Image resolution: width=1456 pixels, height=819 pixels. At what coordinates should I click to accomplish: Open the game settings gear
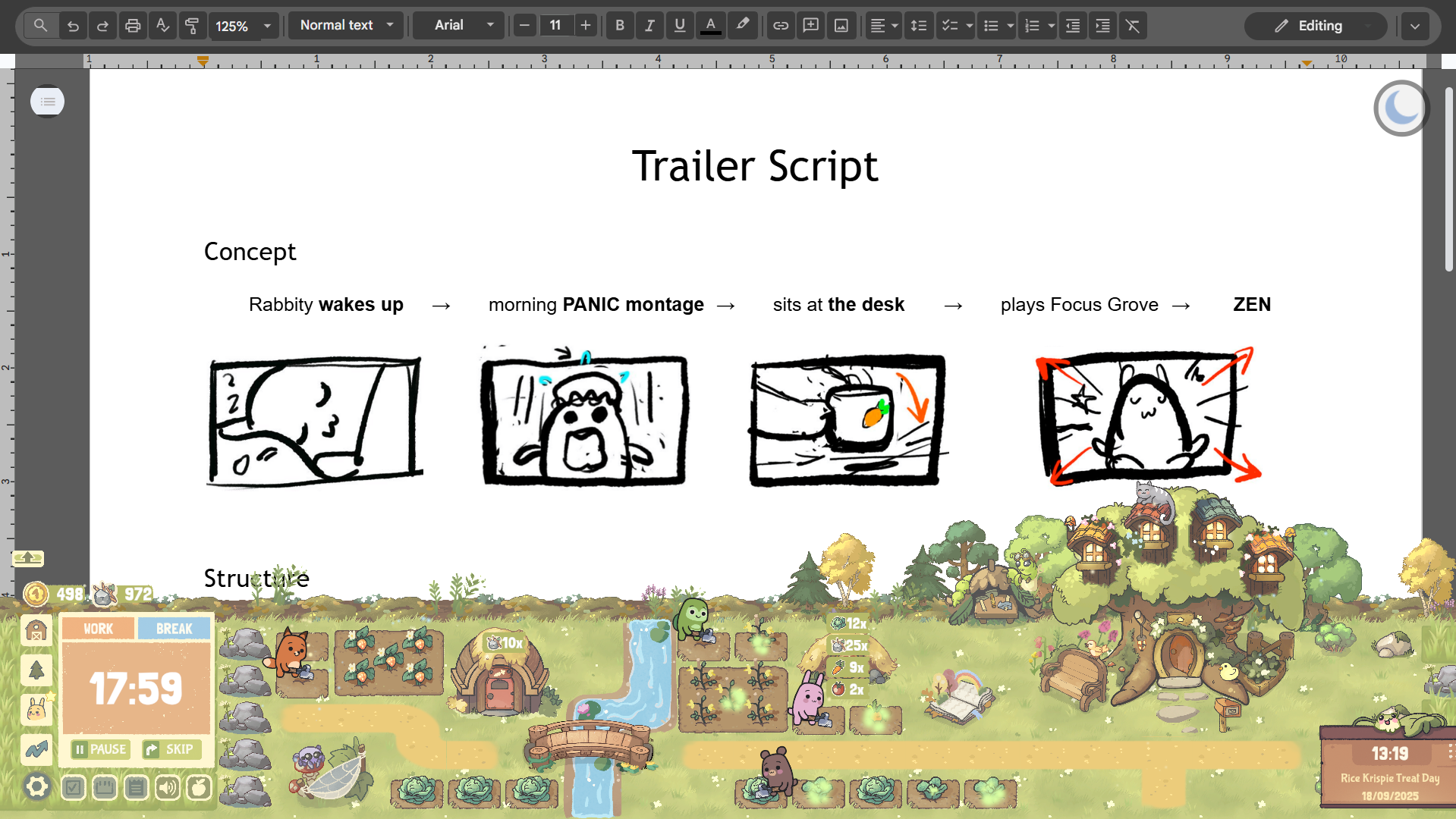36,787
